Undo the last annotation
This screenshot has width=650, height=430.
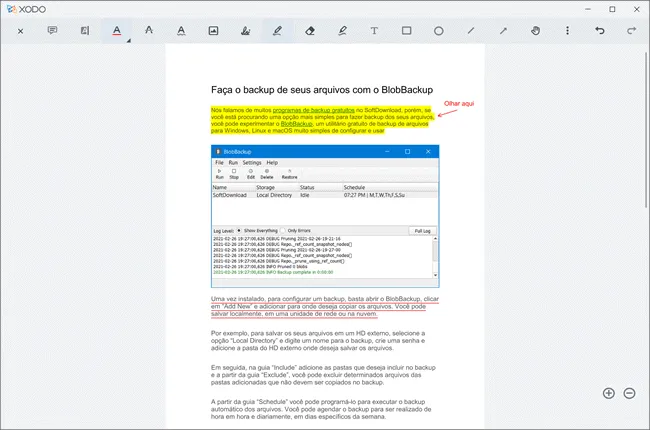click(599, 31)
